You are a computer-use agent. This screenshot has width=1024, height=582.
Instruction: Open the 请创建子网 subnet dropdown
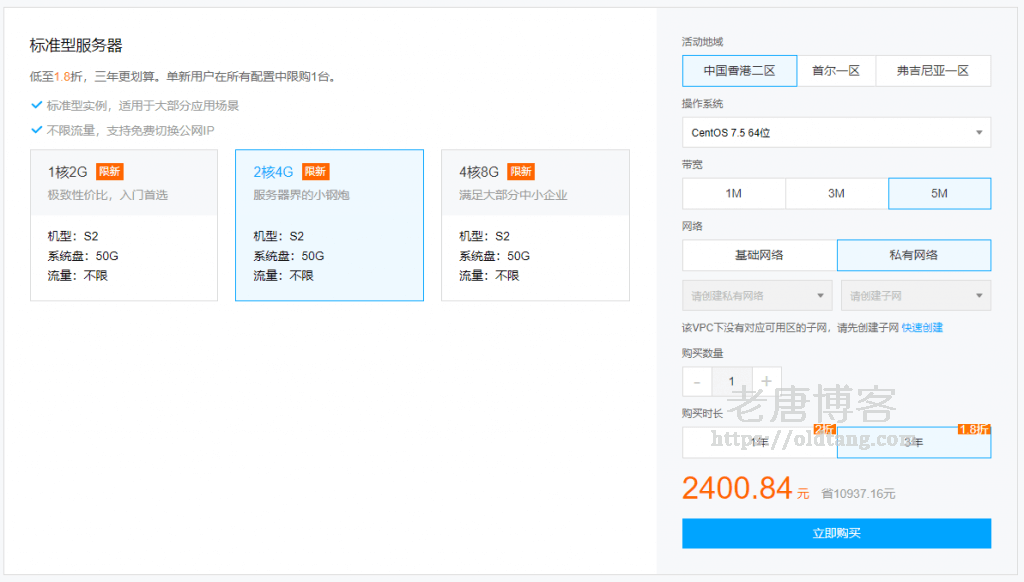[916, 295]
